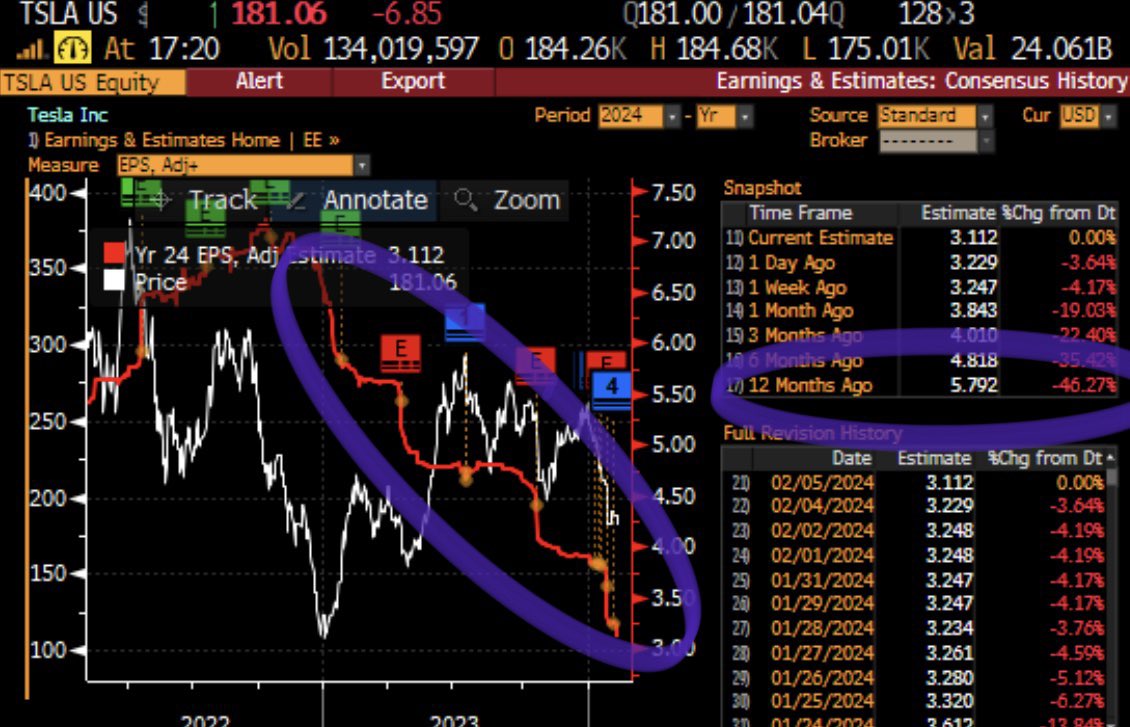The width and height of the screenshot is (1130, 727).
Task: Click the -46.27% change cell
Action: point(1084,385)
